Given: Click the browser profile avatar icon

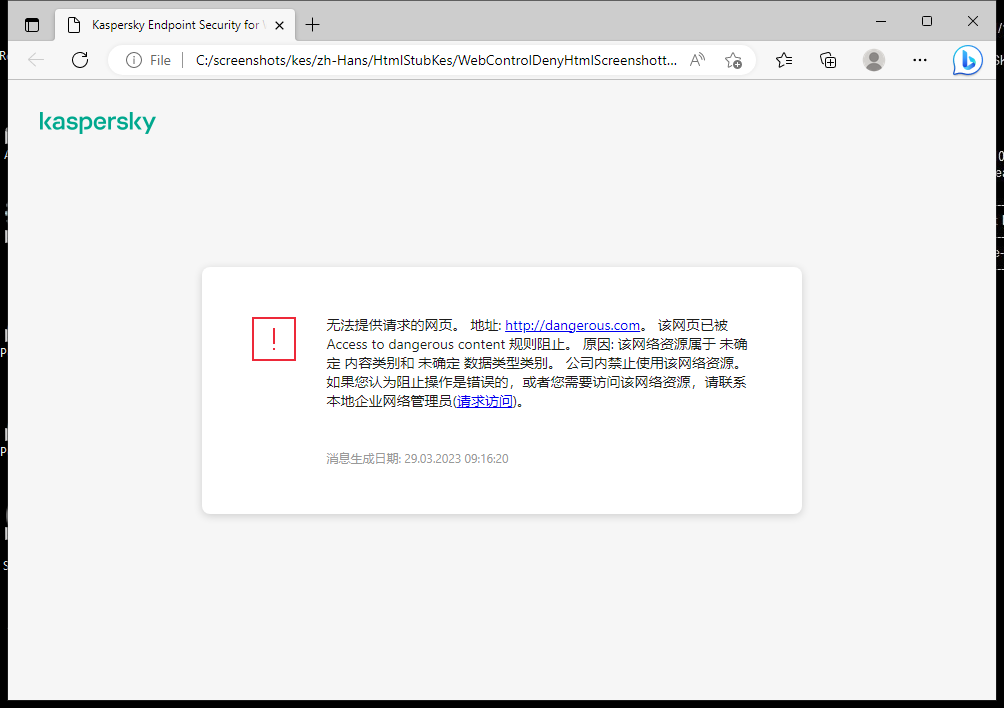Looking at the screenshot, I should click(873, 60).
